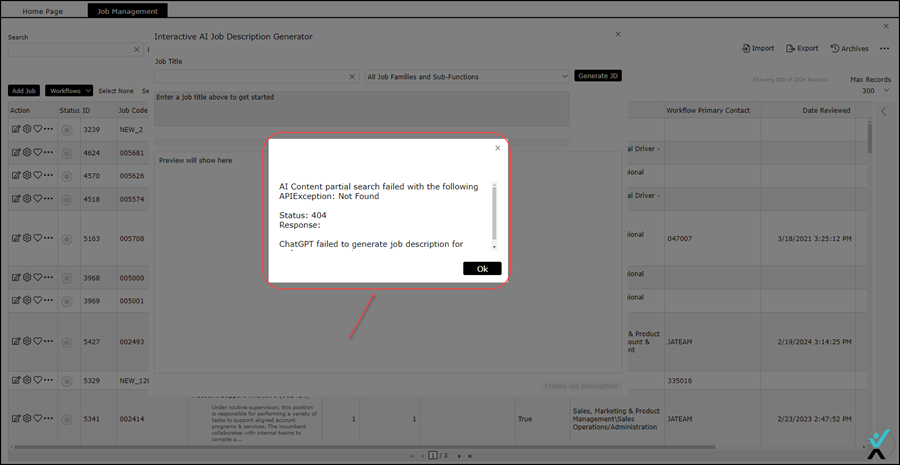
Task: Click the edit icon for job ID 3239
Action: (16, 129)
